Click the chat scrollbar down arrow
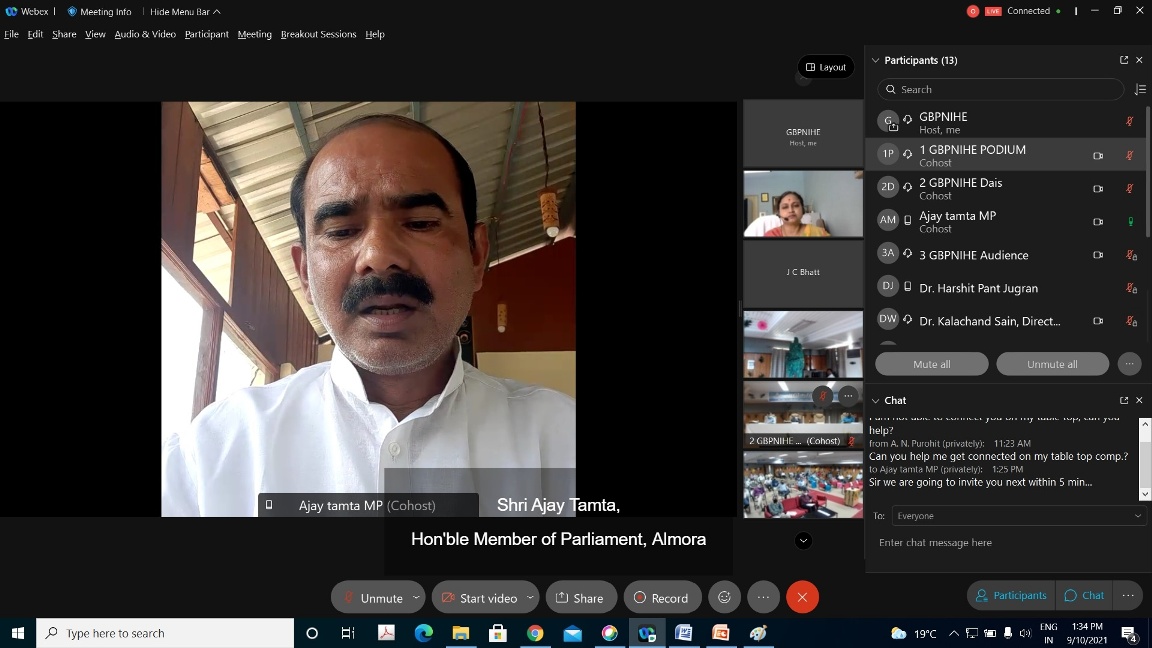This screenshot has width=1152, height=648. pyautogui.click(x=1145, y=494)
